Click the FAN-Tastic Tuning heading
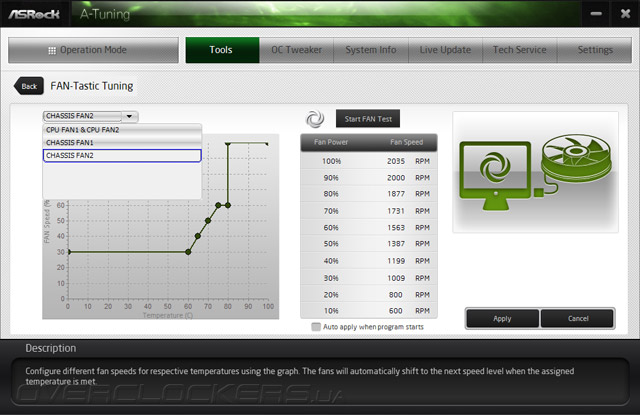640x415 pixels. pos(92,86)
